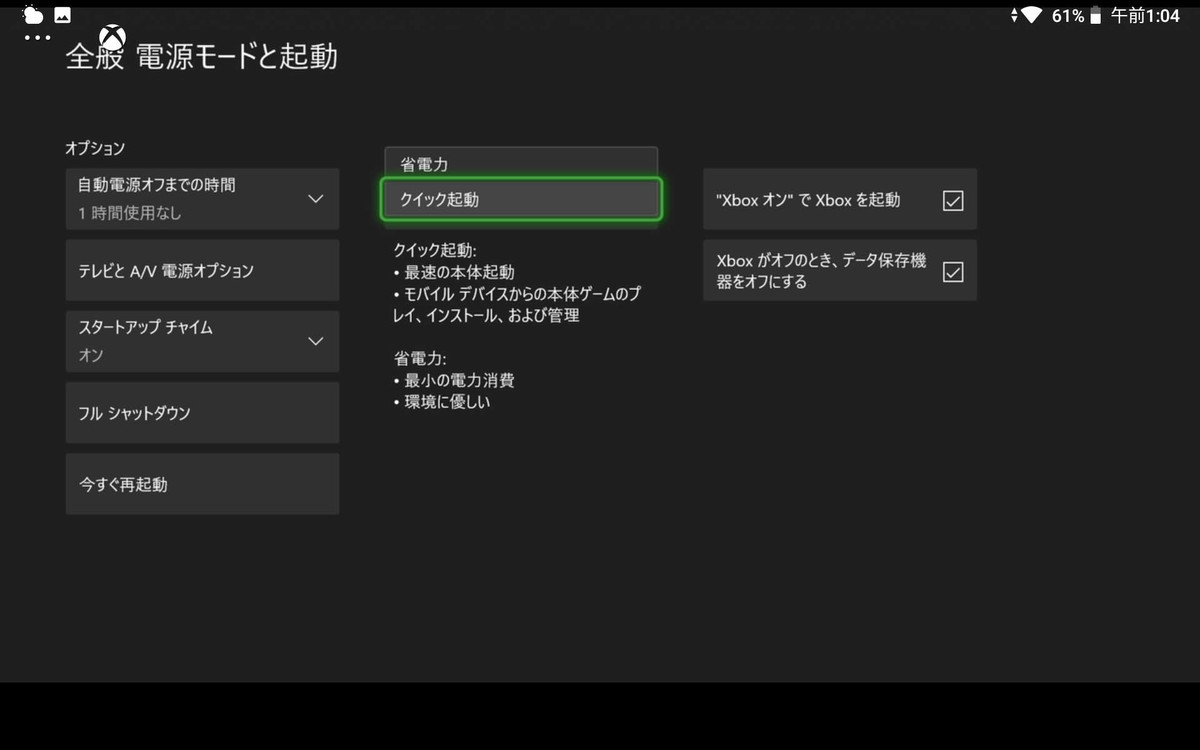Tap the image notification icon in status bar
This screenshot has width=1200, height=750.
(62, 15)
